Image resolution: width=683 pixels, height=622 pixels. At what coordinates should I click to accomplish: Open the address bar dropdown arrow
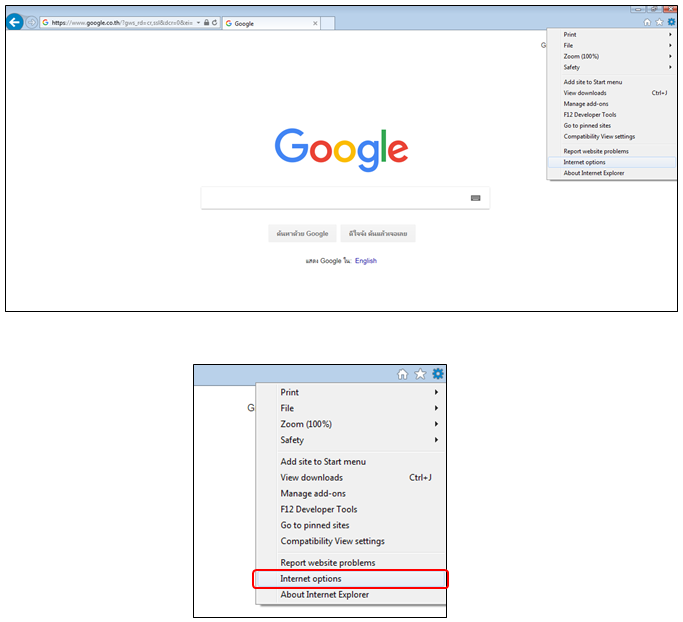click(198, 23)
